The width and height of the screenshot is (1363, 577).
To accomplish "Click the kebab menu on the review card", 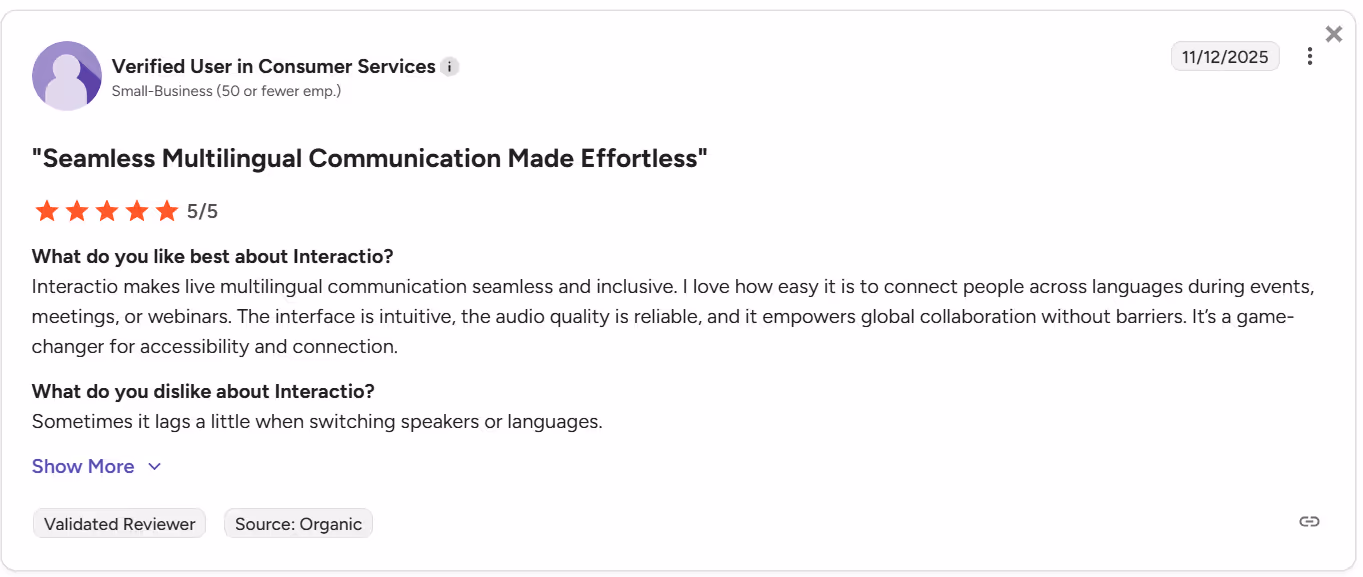I will 1310,56.
